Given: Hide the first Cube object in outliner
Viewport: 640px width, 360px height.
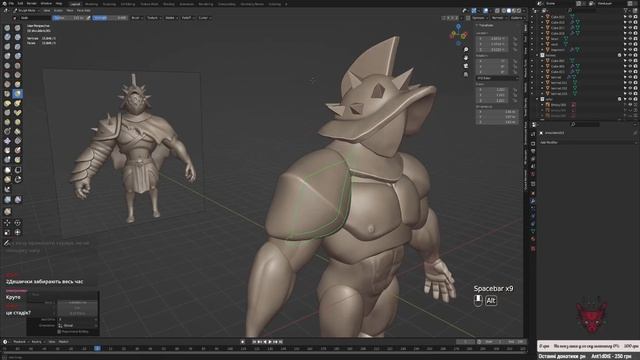Looking at the screenshot, I should pyautogui.click(x=630, y=17).
